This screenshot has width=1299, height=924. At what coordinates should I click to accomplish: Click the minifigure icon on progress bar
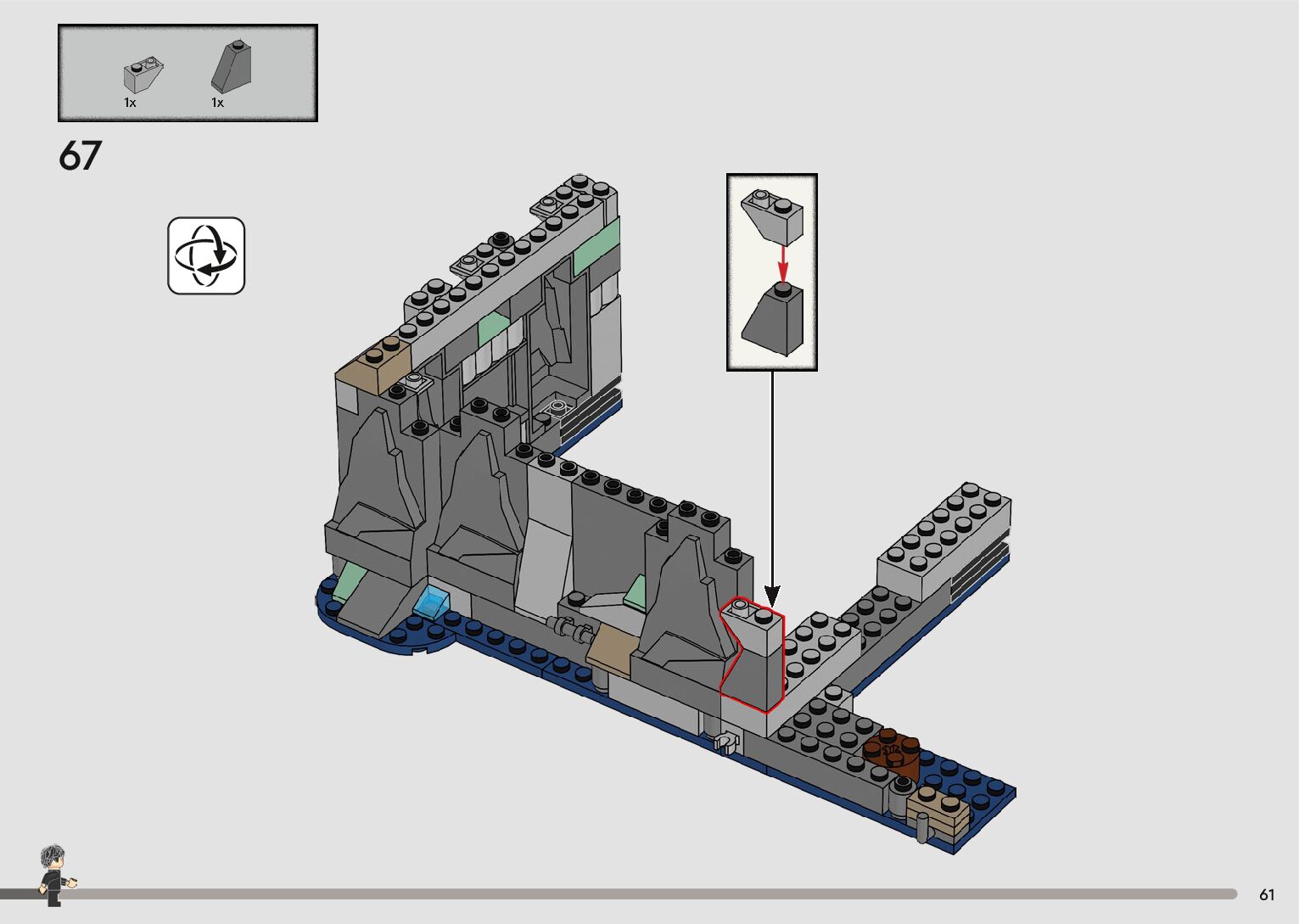point(55,874)
